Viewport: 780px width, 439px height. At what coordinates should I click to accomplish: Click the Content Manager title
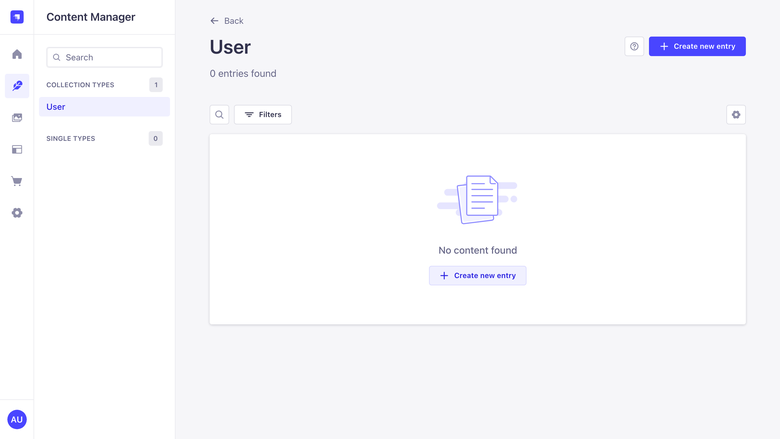pos(91,17)
